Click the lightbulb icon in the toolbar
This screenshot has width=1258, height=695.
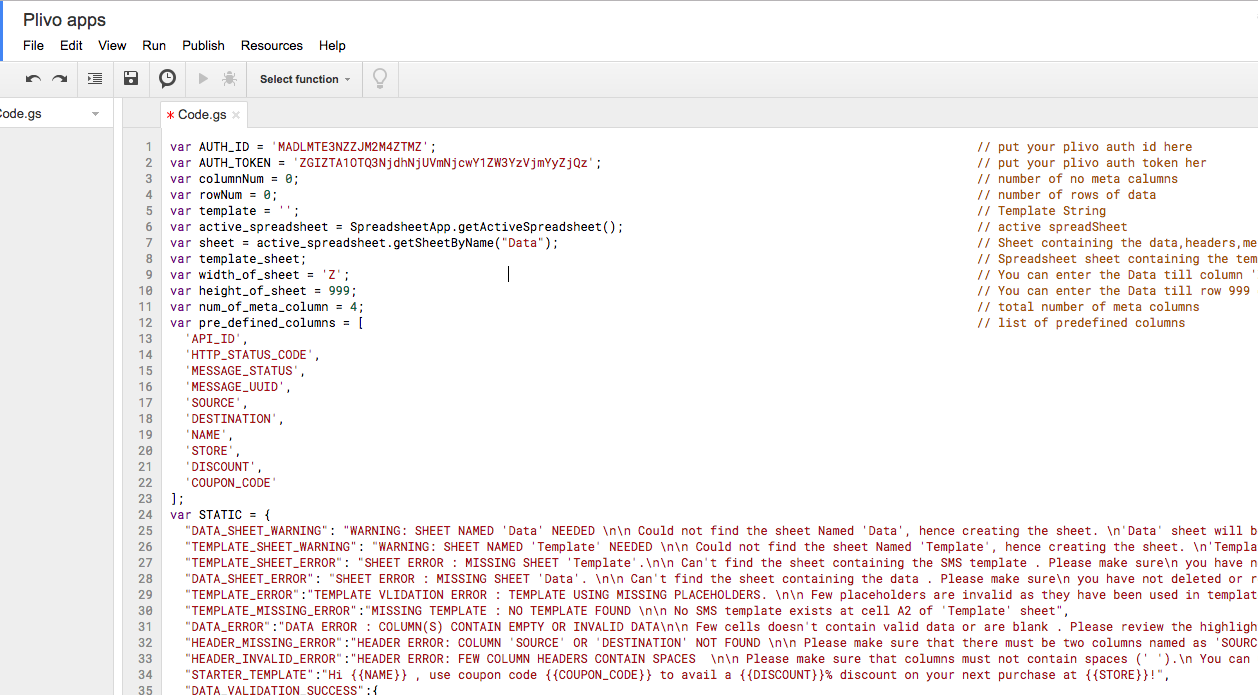pos(380,78)
